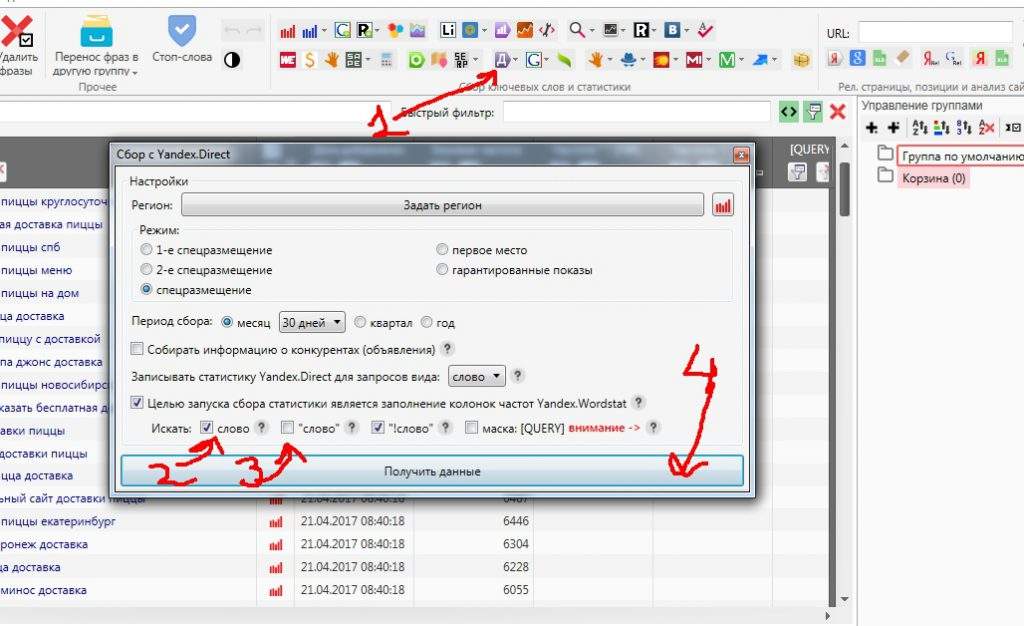Click the SERP analysis icon
This screenshot has height=626, width=1024.
click(x=462, y=60)
